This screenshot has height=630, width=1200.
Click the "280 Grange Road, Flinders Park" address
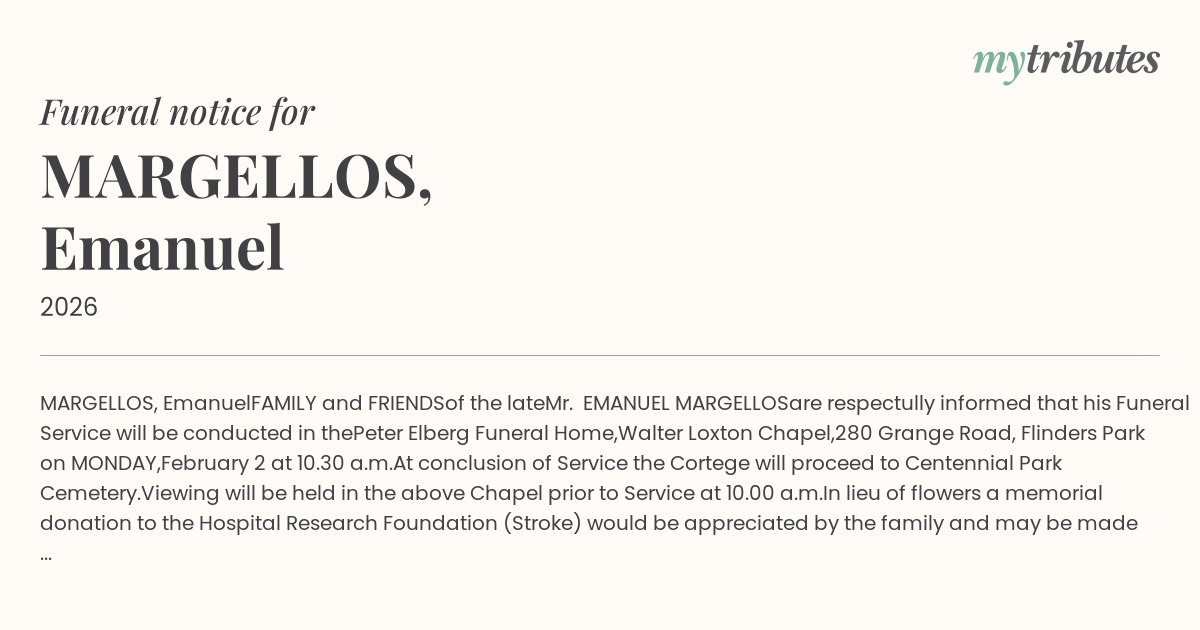[990, 434]
